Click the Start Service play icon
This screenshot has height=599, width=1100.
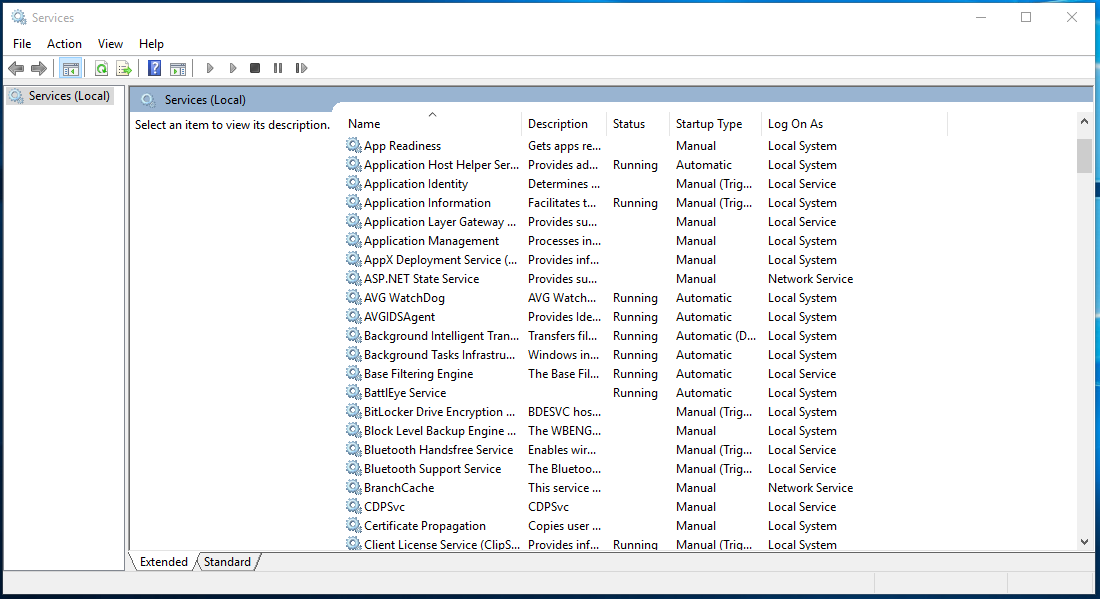(210, 68)
